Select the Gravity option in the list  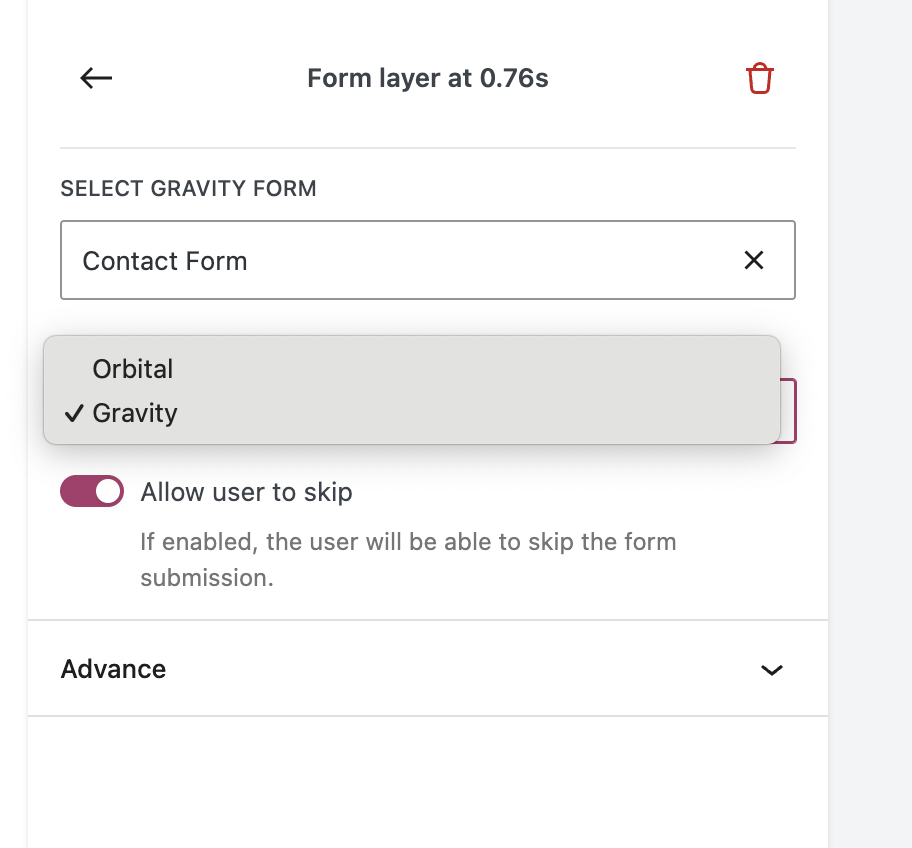click(x=135, y=413)
